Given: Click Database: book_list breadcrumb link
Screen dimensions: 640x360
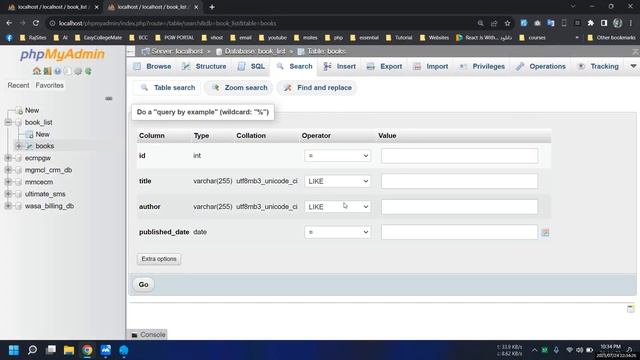Looking at the screenshot, I should coord(255,51).
